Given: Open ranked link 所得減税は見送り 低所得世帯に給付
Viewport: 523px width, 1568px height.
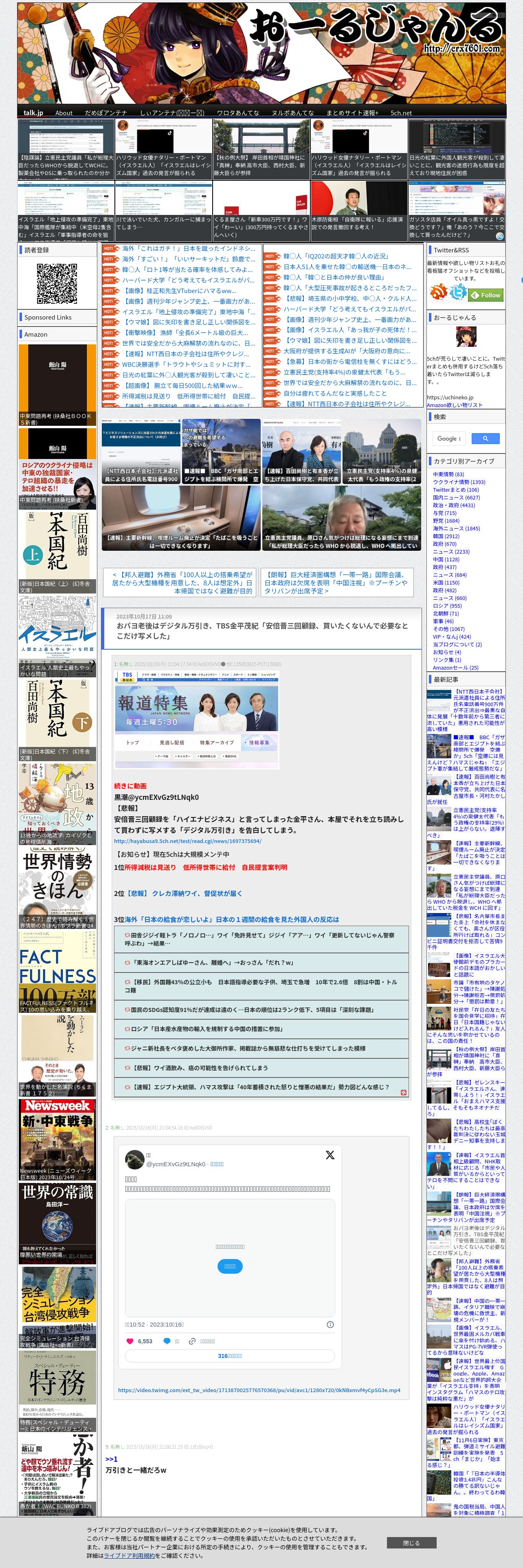Looking at the screenshot, I should [206, 867].
